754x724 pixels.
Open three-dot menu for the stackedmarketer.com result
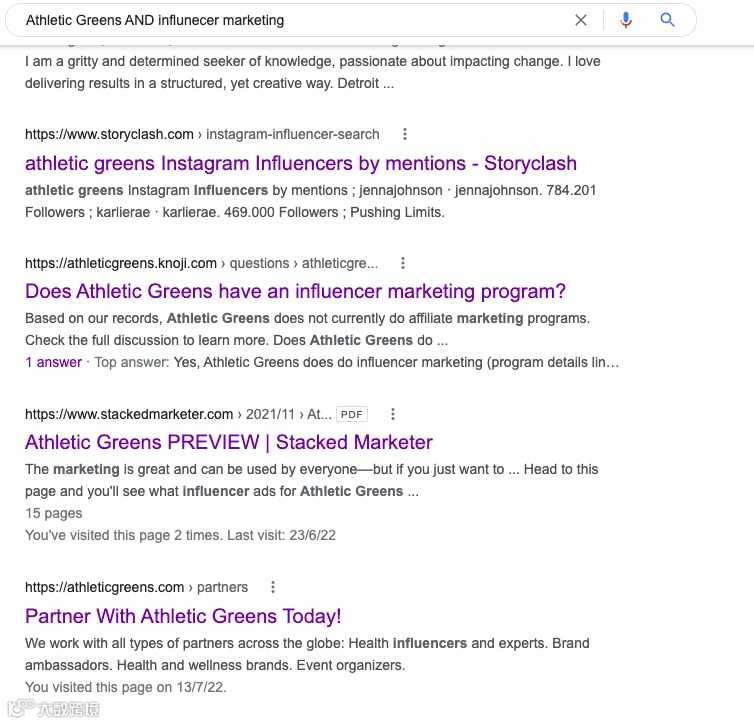pyautogui.click(x=393, y=414)
